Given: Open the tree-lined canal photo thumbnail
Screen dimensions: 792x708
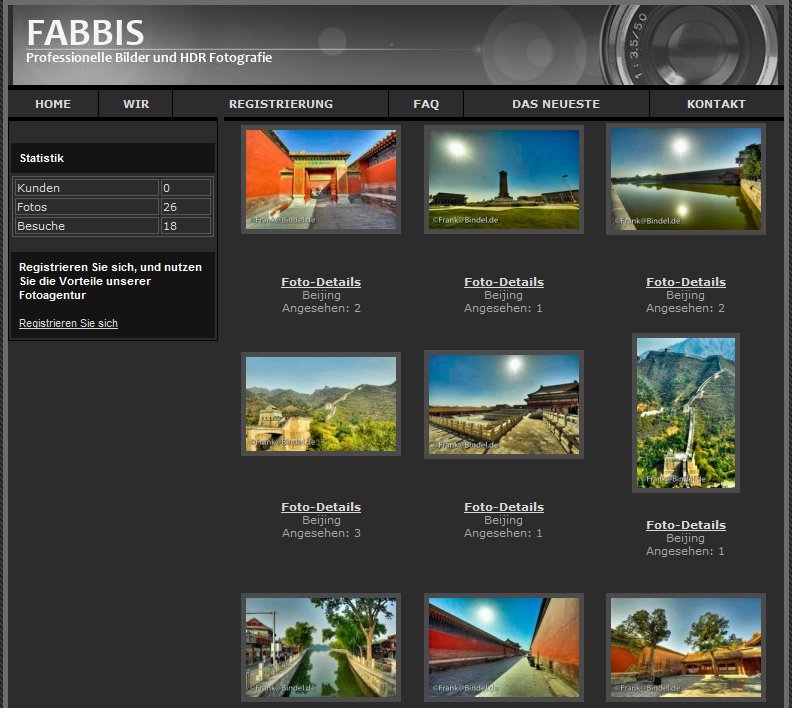Looking at the screenshot, I should [321, 646].
